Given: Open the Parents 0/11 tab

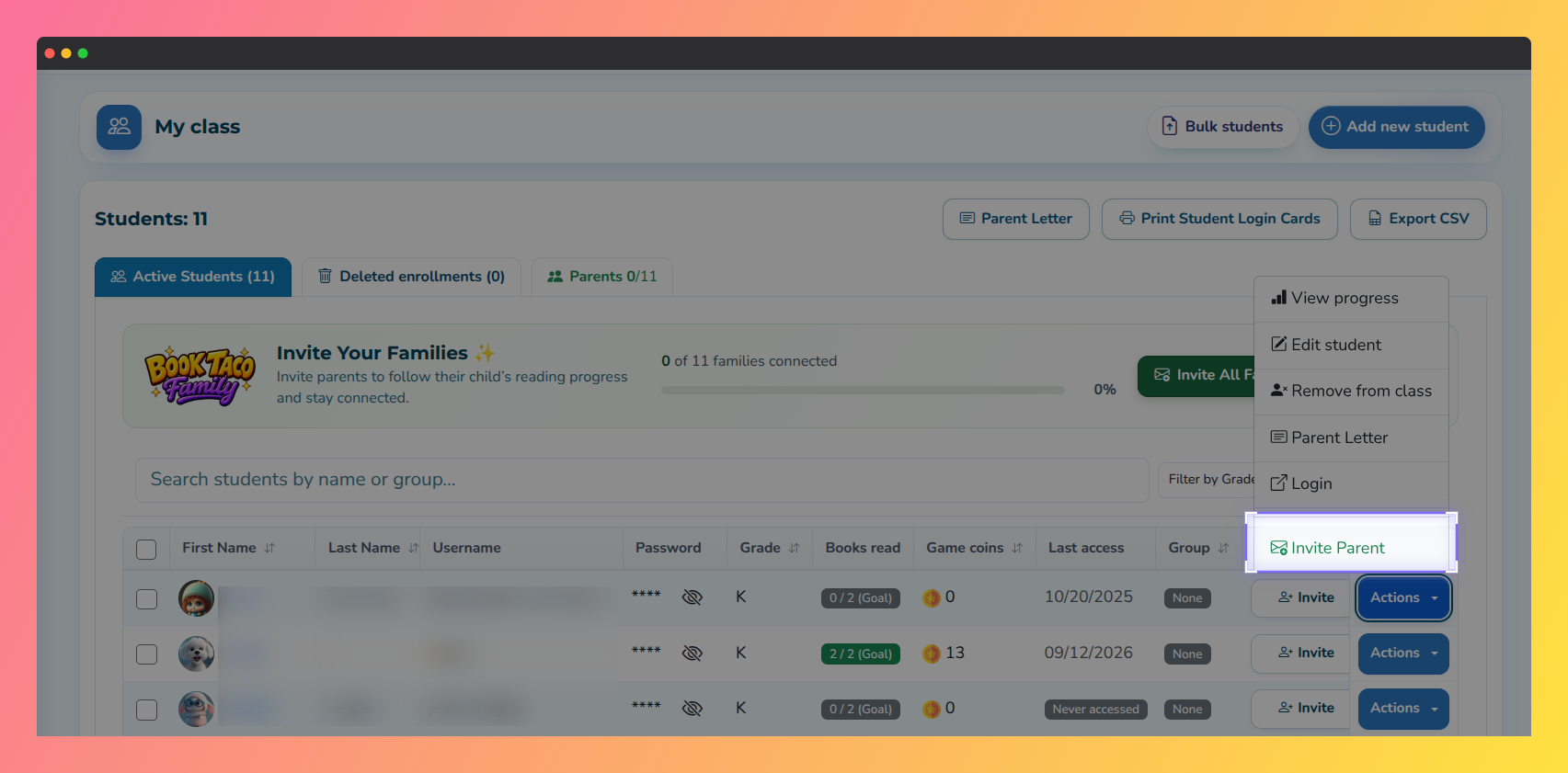Looking at the screenshot, I should pyautogui.click(x=602, y=277).
